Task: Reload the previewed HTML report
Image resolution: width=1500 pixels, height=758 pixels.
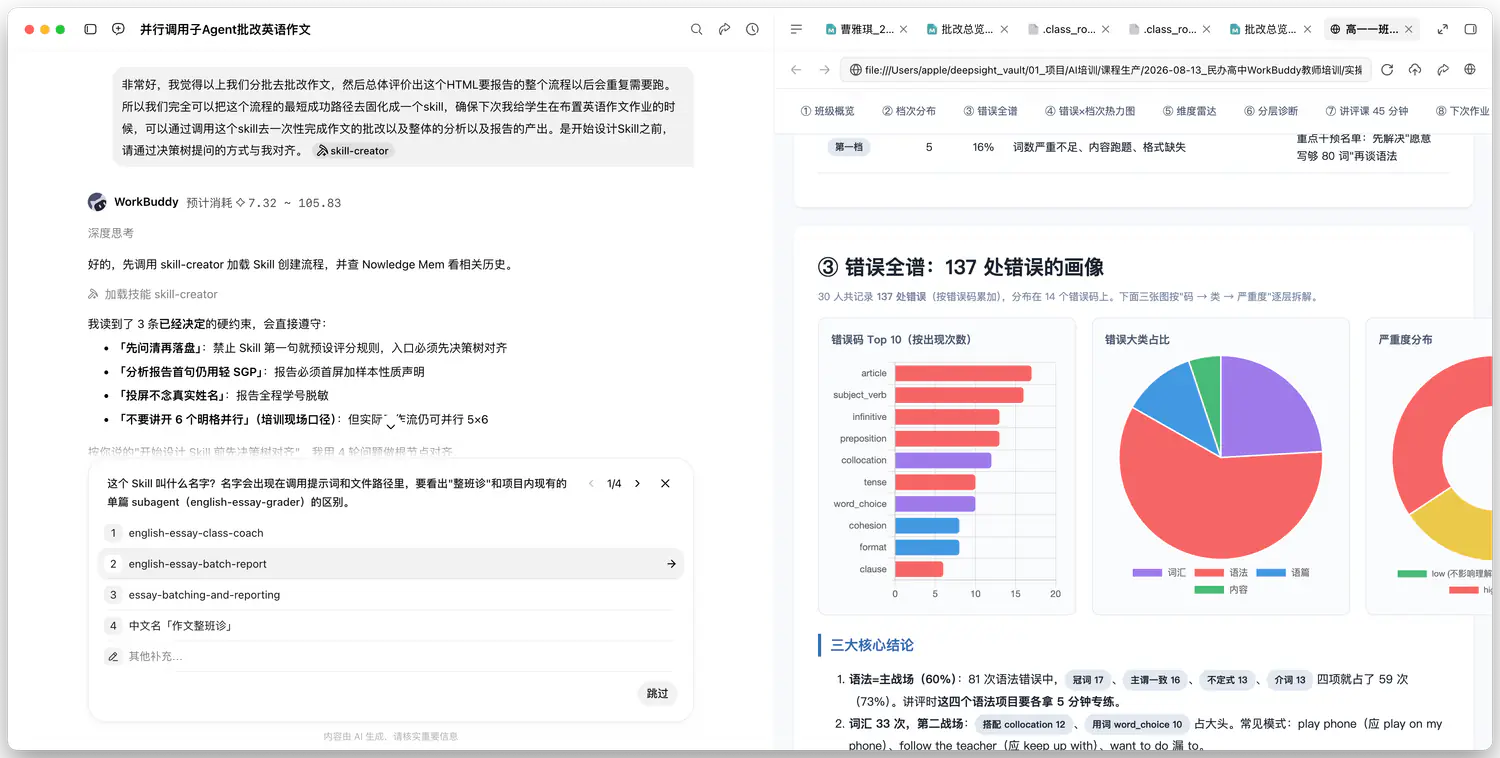Action: tap(1387, 70)
